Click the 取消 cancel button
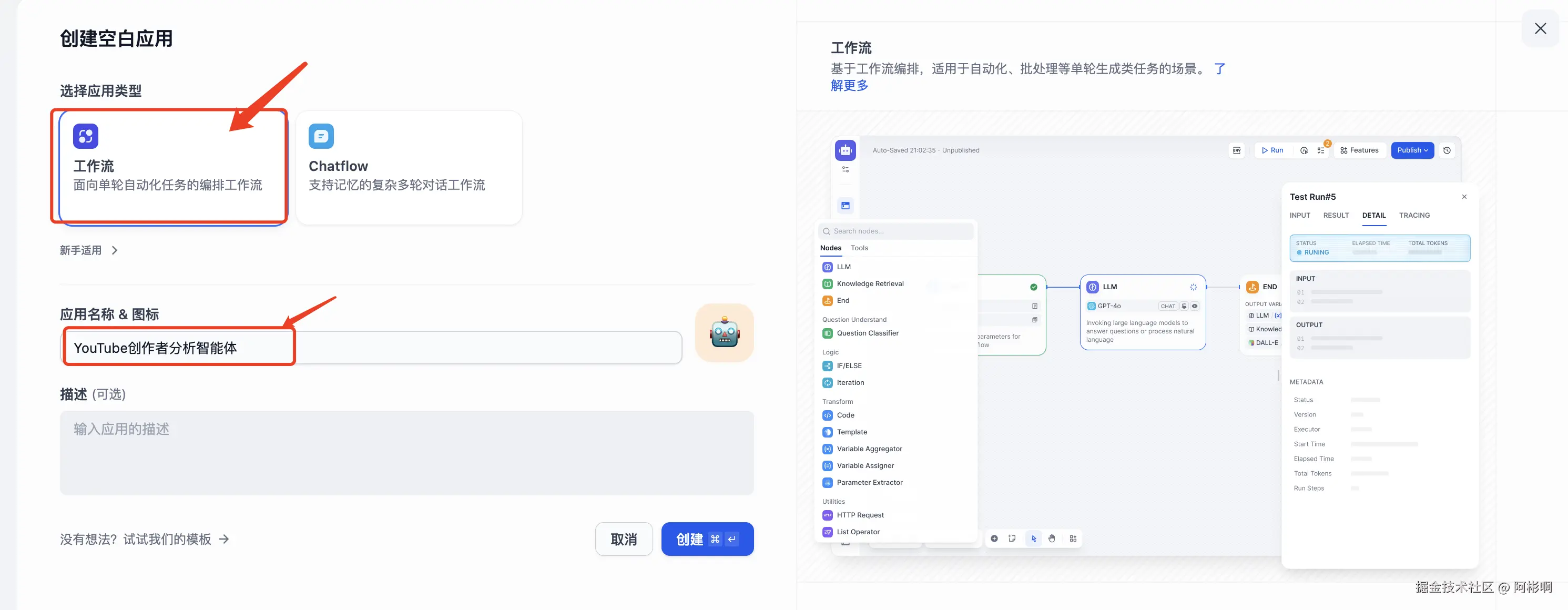 pyautogui.click(x=623, y=539)
